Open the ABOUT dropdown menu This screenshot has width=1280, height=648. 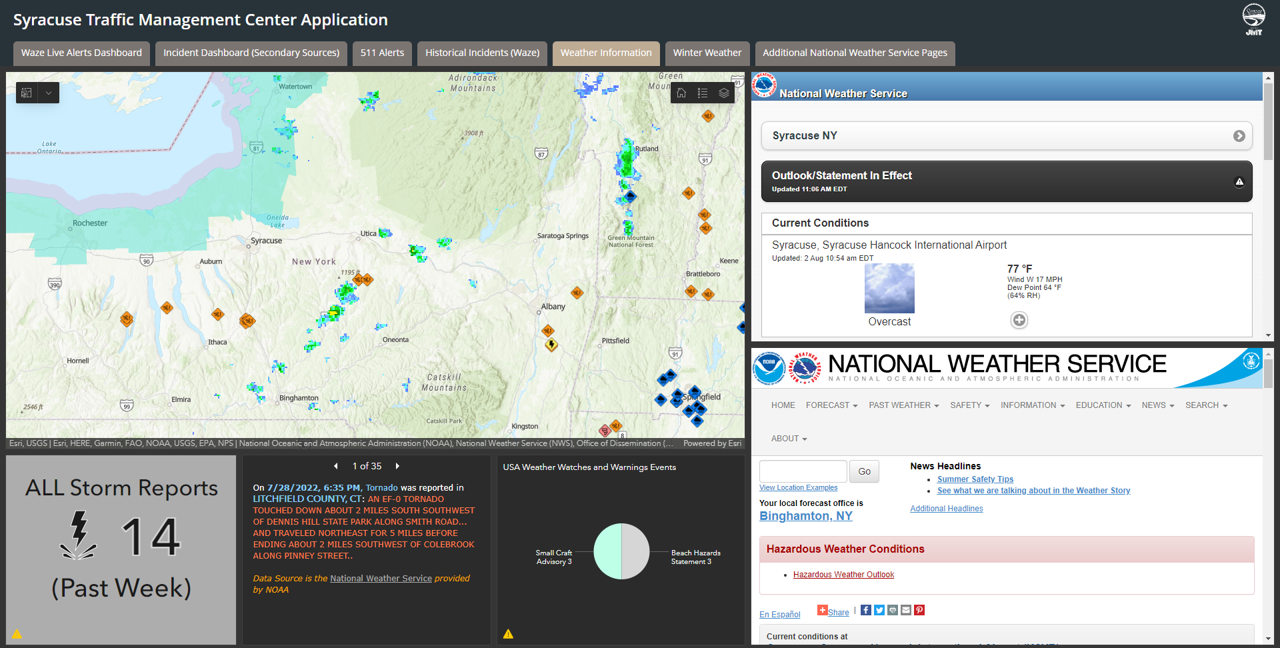point(789,438)
